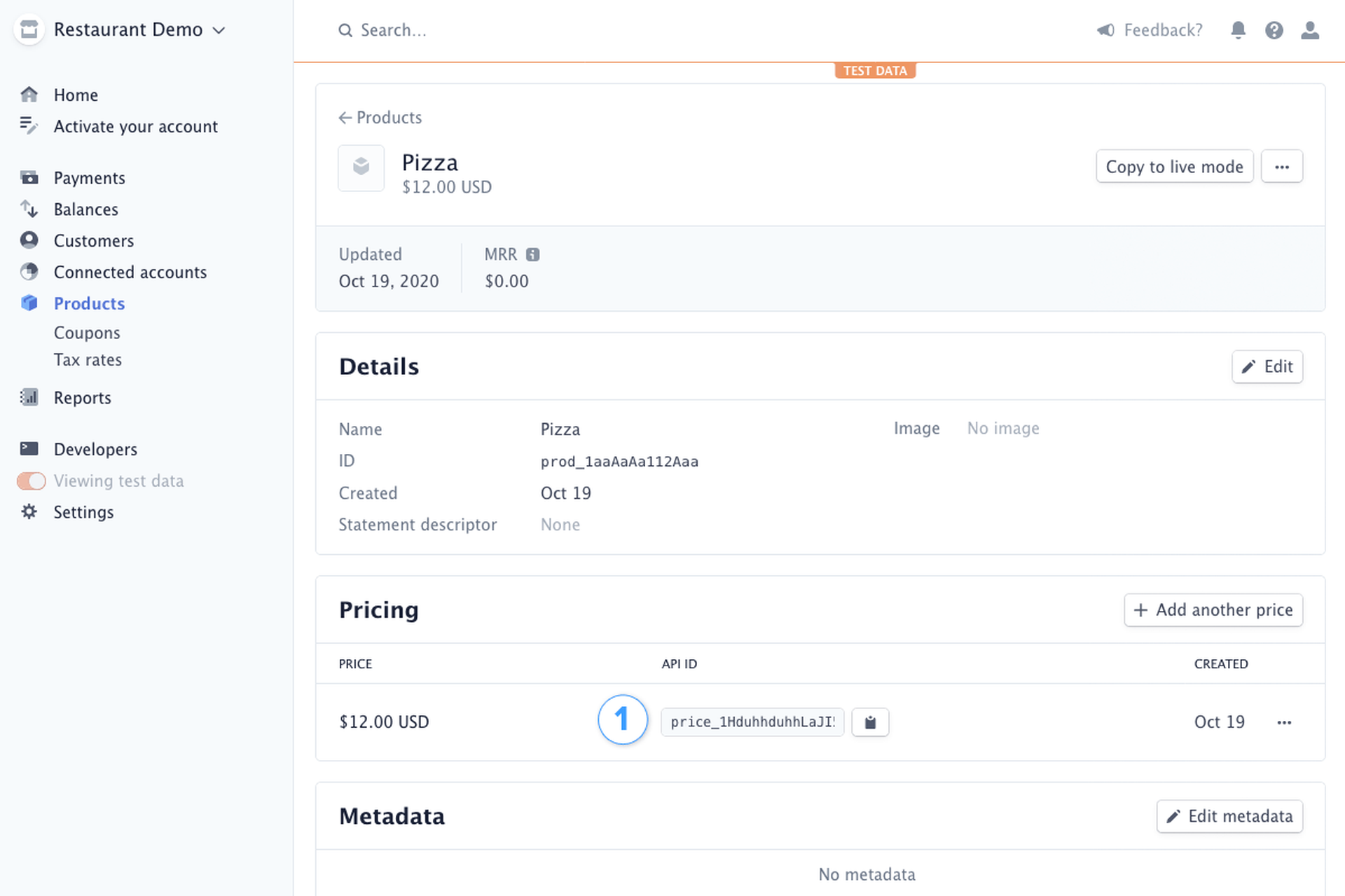This screenshot has height=896, width=1345.
Task: Open the search magnifying glass
Action: pyautogui.click(x=345, y=30)
